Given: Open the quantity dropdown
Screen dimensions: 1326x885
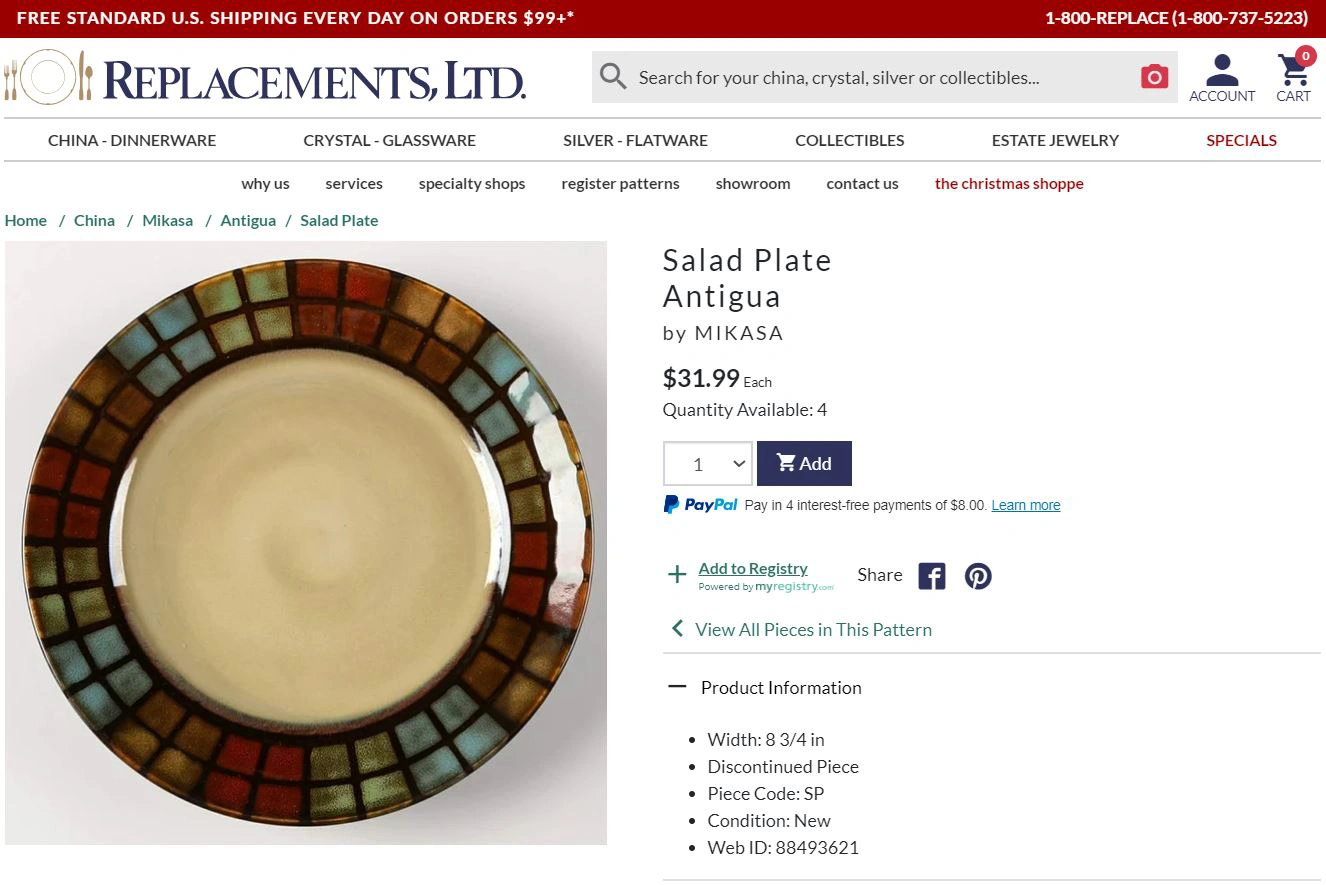Looking at the screenshot, I should coord(708,464).
